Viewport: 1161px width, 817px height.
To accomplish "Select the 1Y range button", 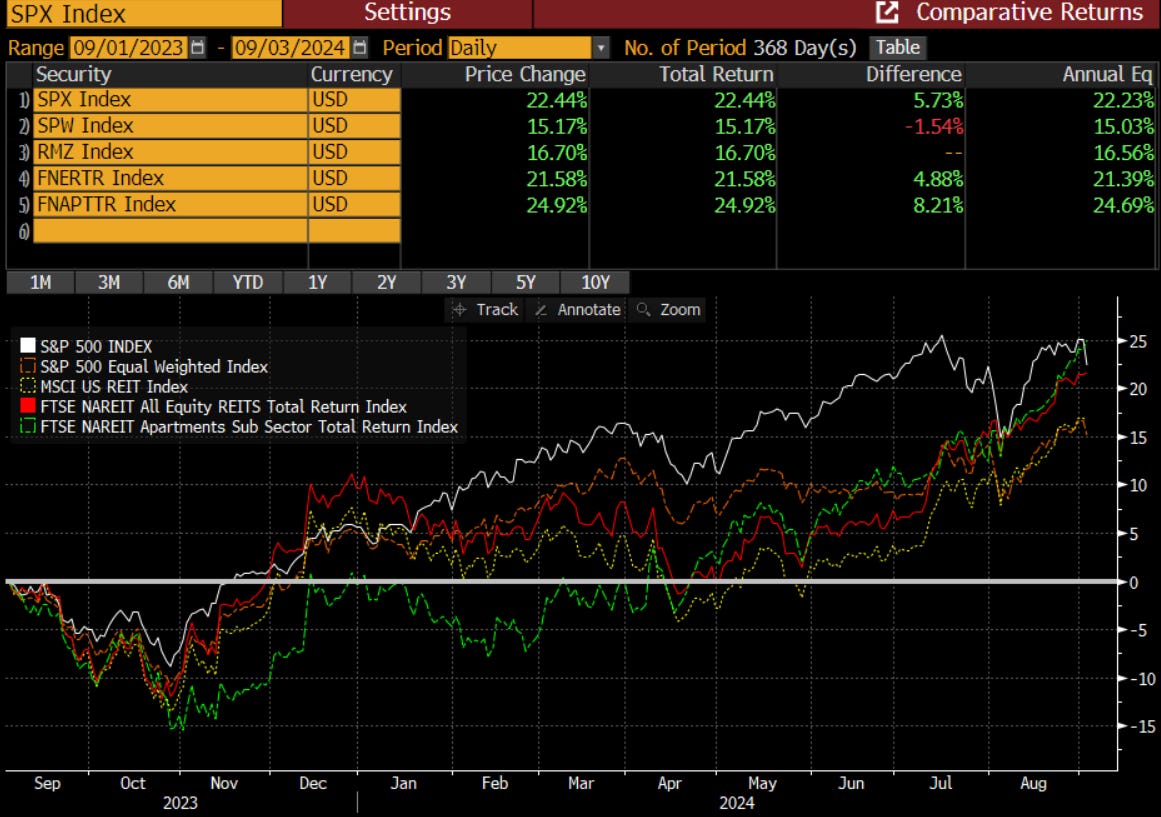I will [x=317, y=283].
